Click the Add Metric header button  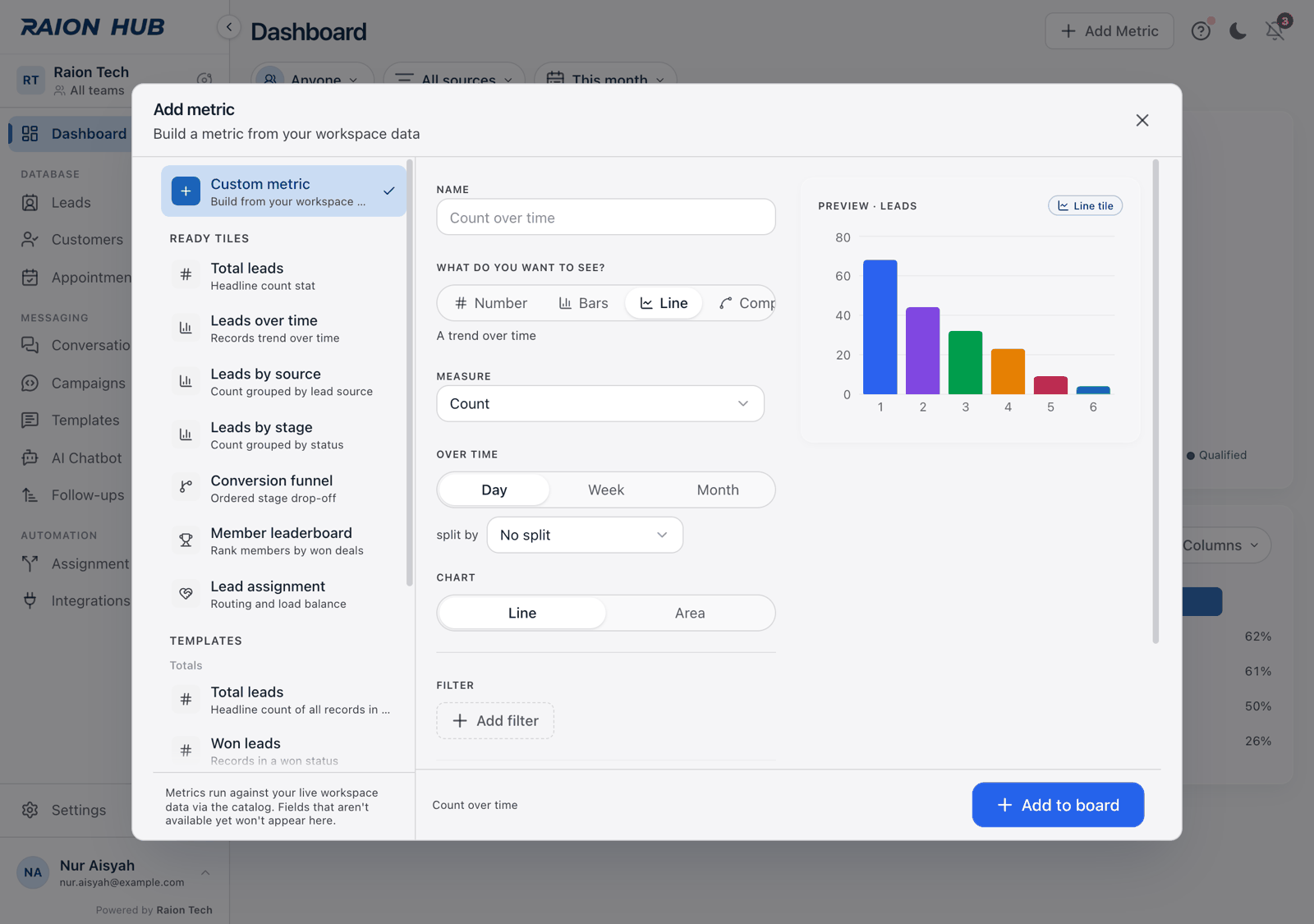(x=1110, y=31)
